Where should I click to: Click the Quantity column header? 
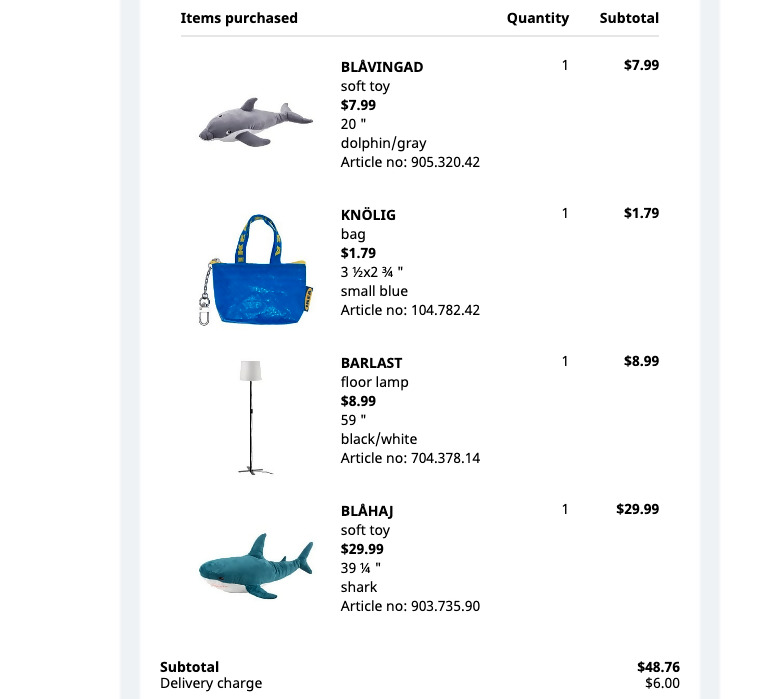538,18
